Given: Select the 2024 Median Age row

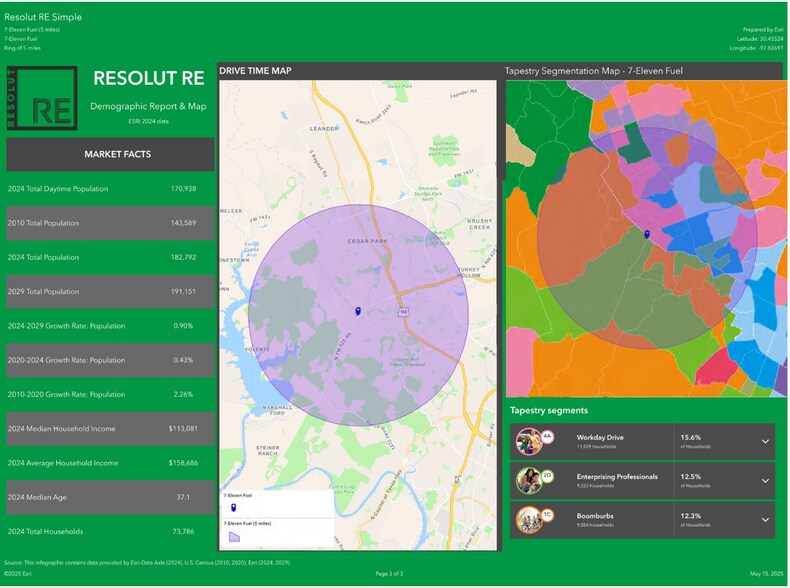Looking at the screenshot, I should pos(110,497).
